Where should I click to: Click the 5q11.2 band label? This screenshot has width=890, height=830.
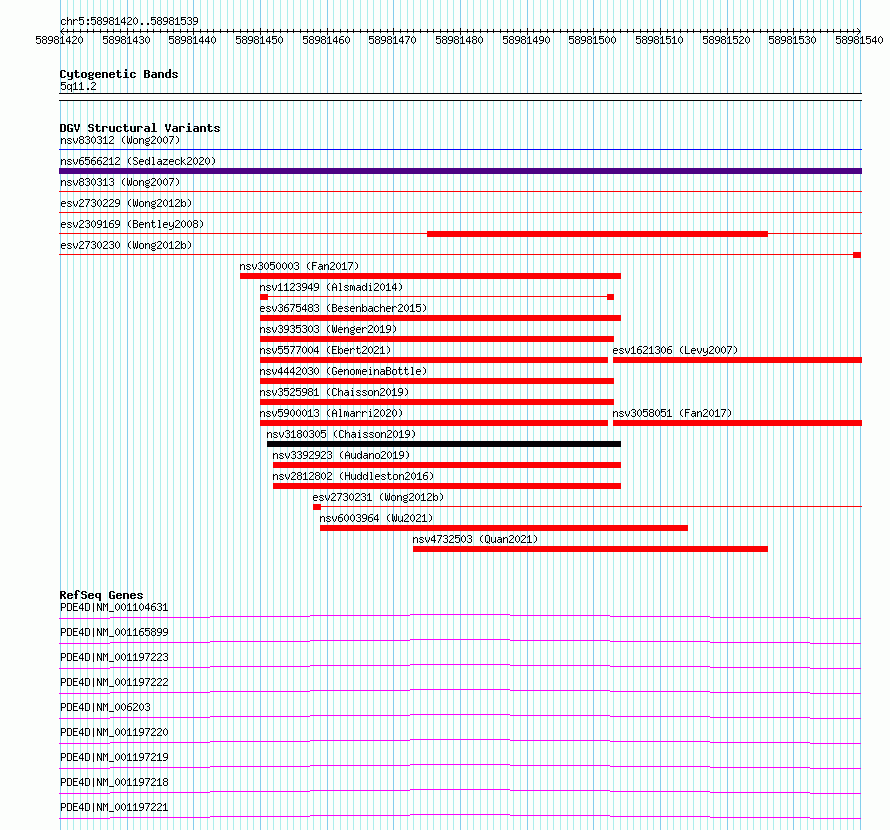click(78, 86)
